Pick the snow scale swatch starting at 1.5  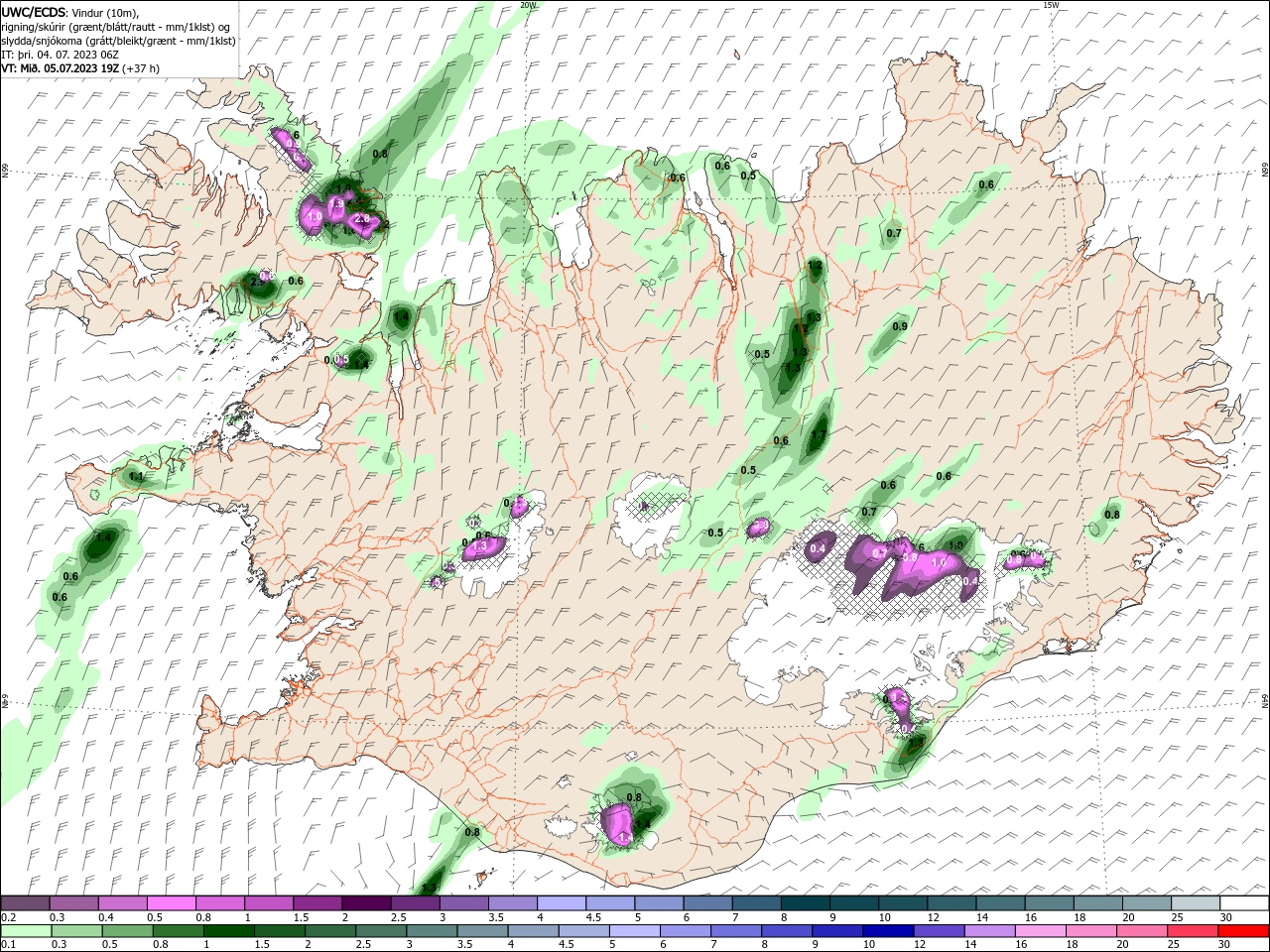pyautogui.click(x=317, y=902)
